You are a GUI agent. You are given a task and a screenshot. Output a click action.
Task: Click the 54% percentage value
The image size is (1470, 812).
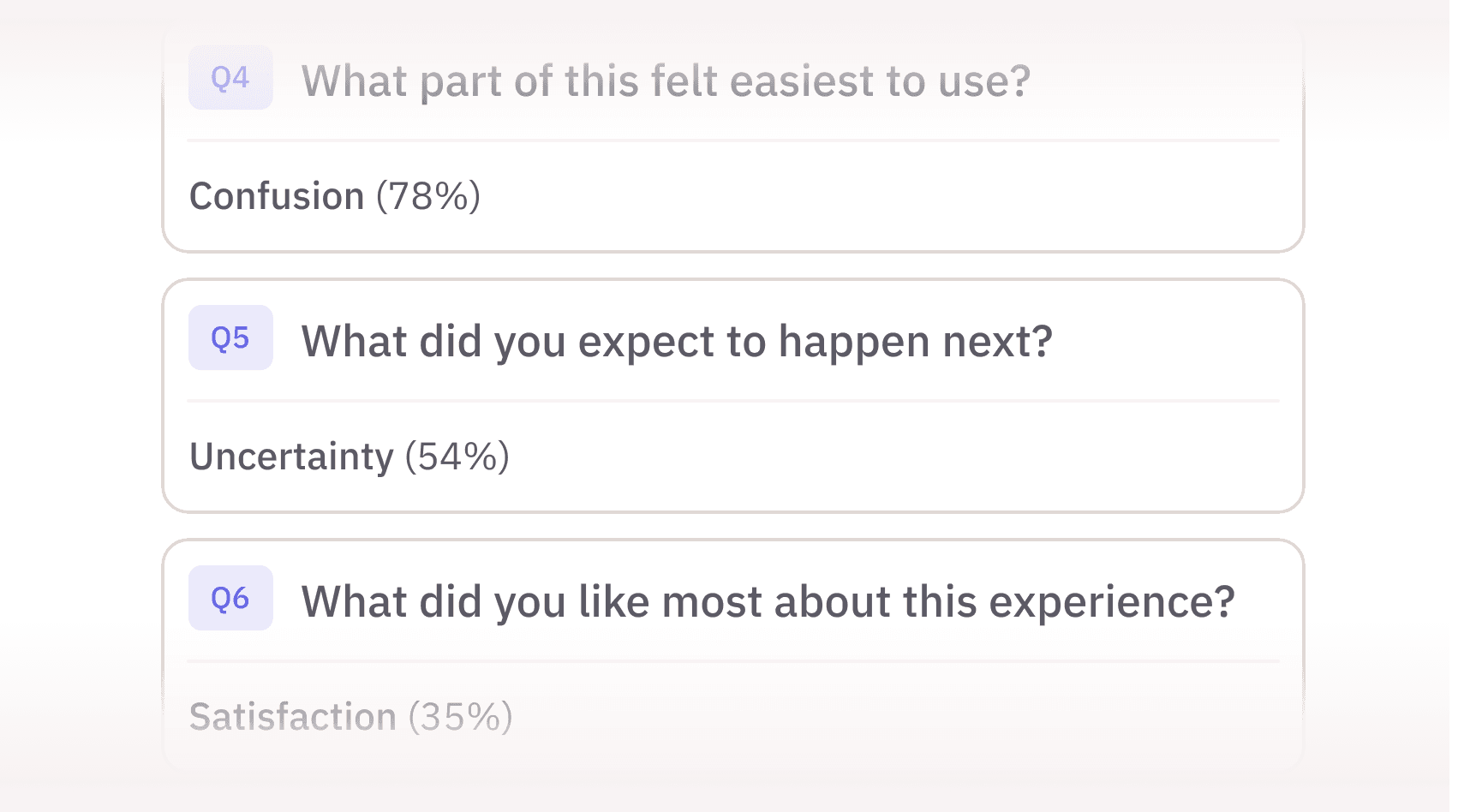tap(457, 457)
